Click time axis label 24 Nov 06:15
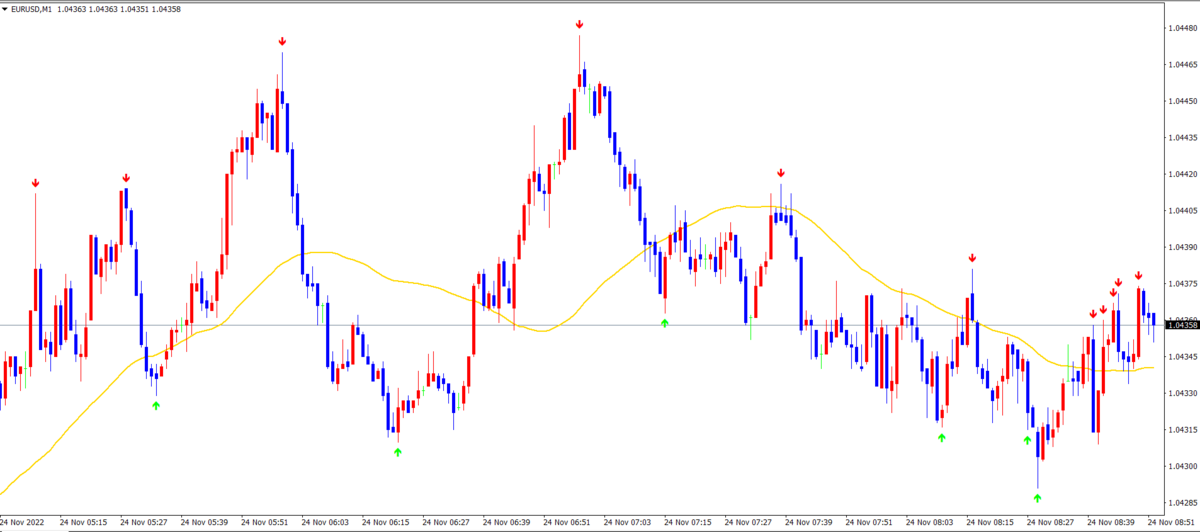 click(386, 522)
